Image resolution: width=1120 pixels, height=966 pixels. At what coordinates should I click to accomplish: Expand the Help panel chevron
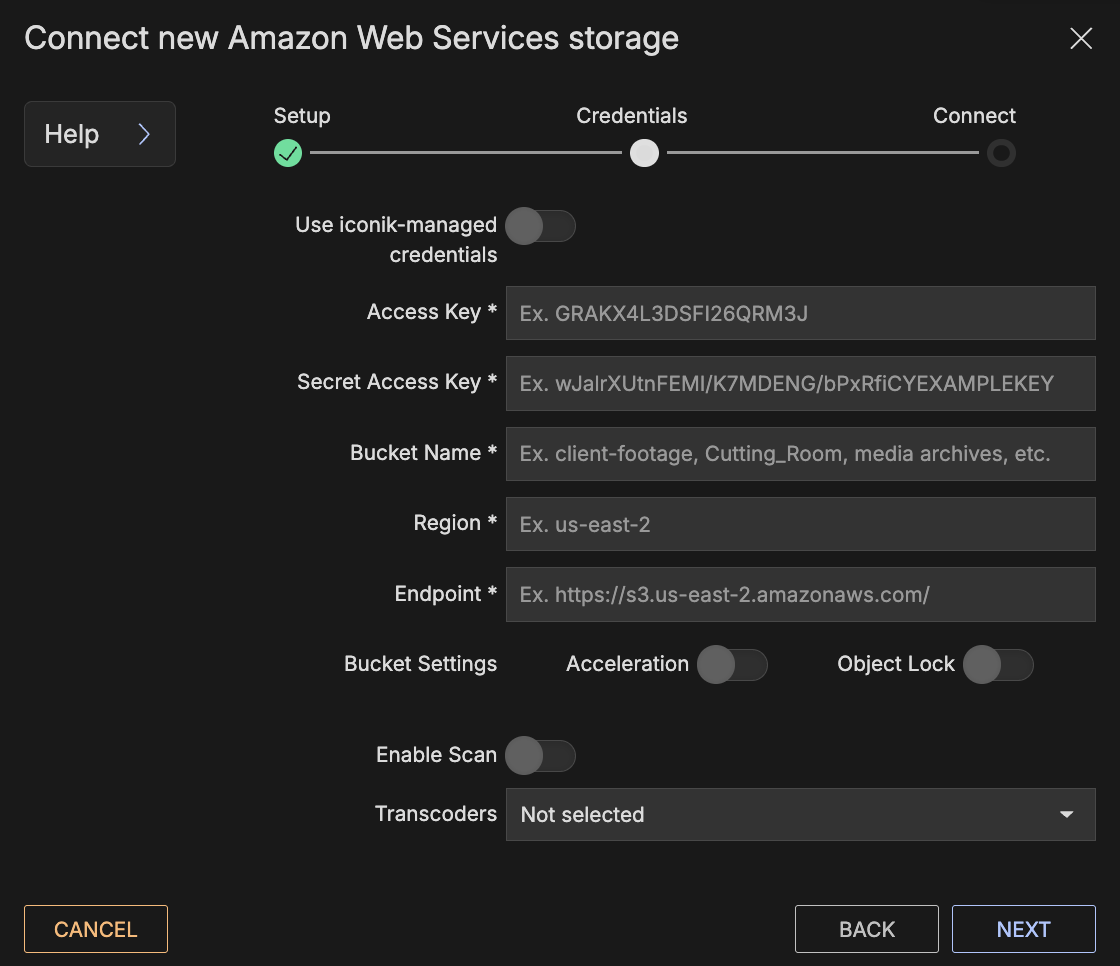coord(144,134)
